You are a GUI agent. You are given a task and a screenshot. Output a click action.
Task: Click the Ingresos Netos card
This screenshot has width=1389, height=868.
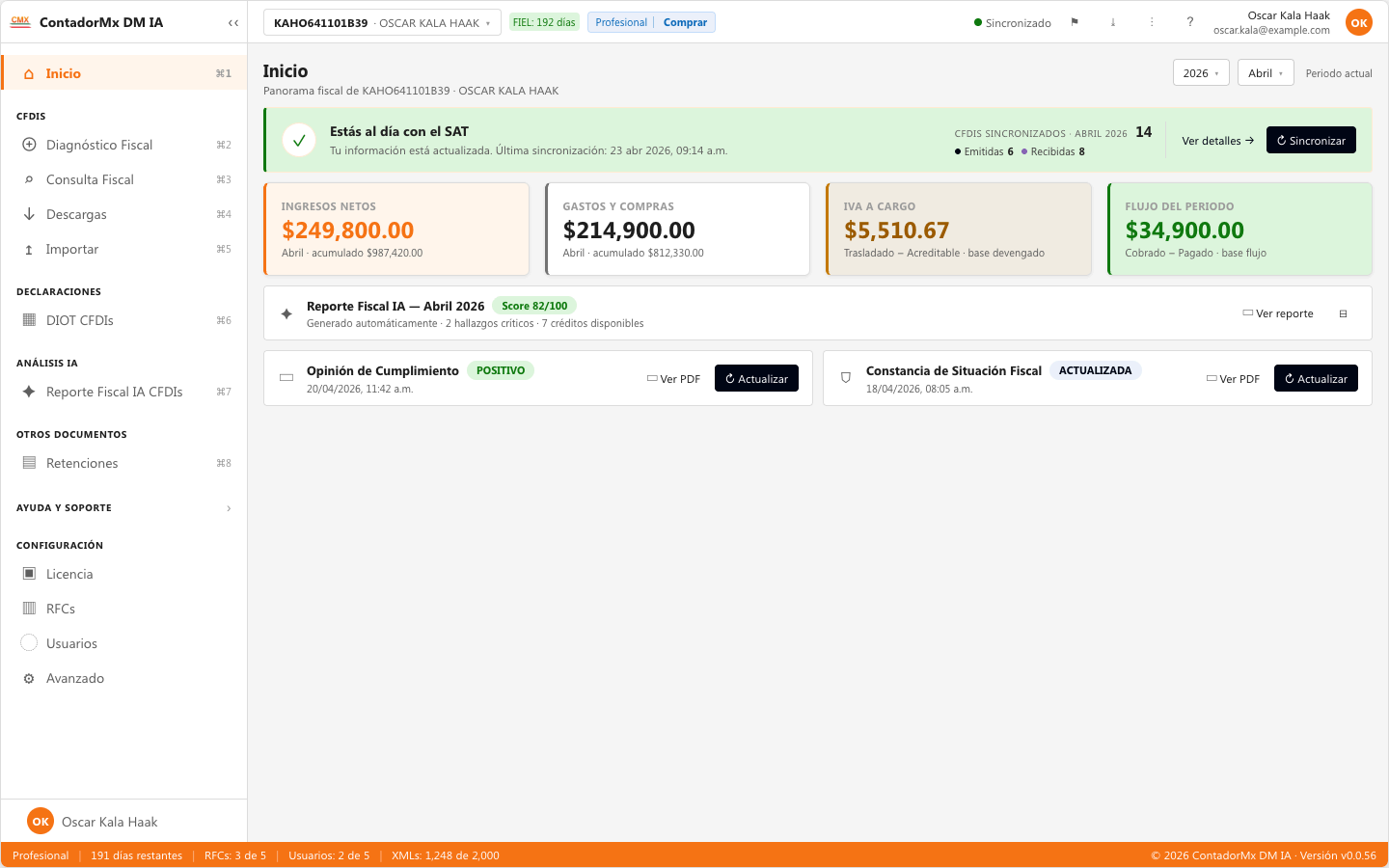point(396,230)
